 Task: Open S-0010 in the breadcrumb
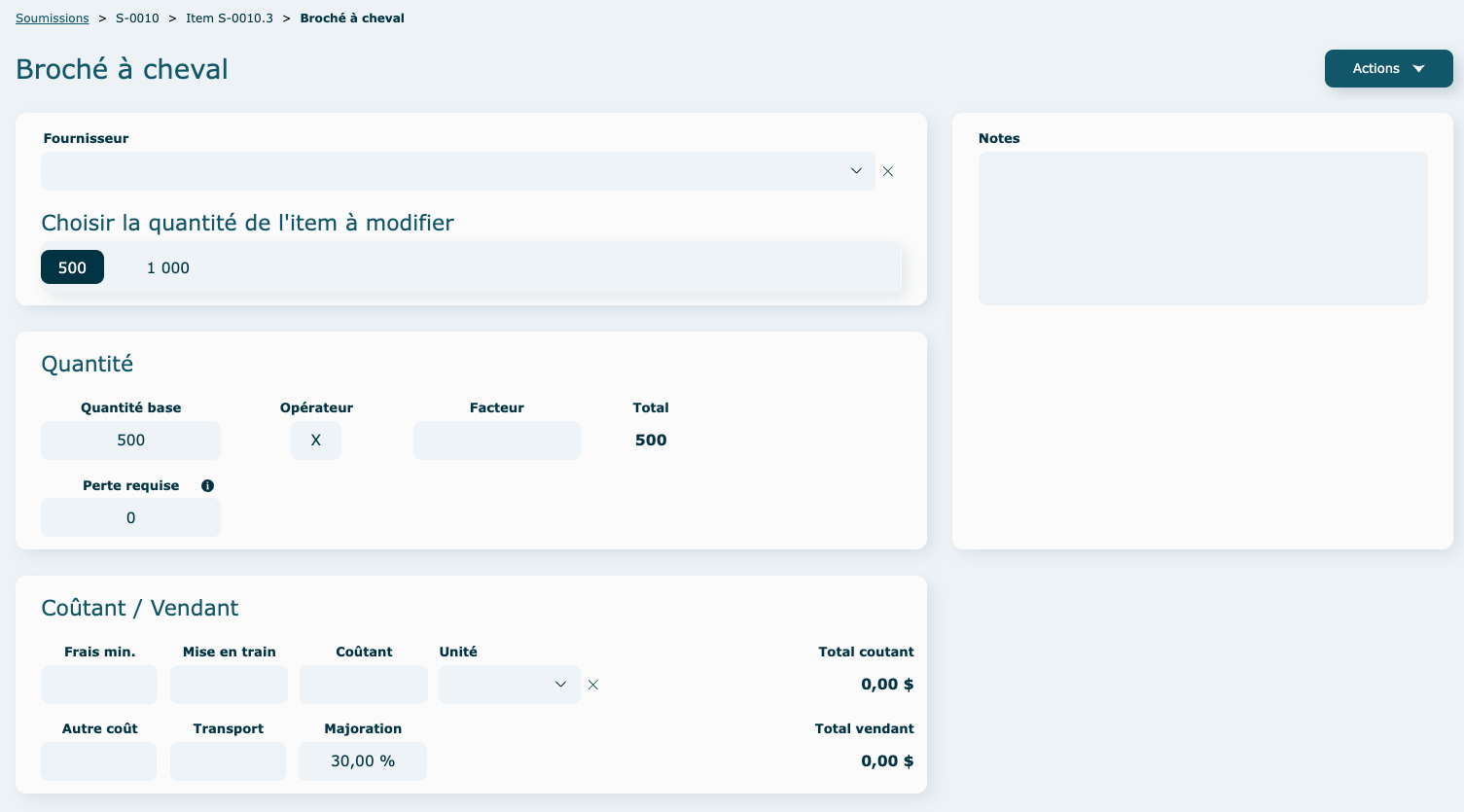(x=137, y=18)
